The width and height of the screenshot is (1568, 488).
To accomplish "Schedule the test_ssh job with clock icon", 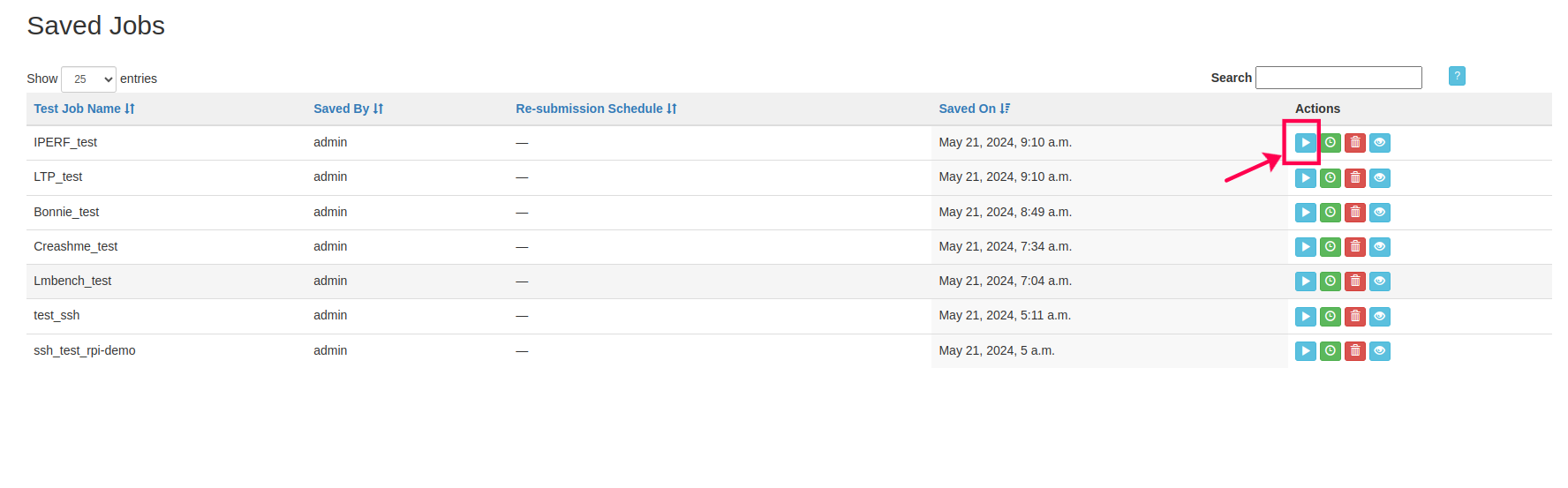I will coord(1330,317).
